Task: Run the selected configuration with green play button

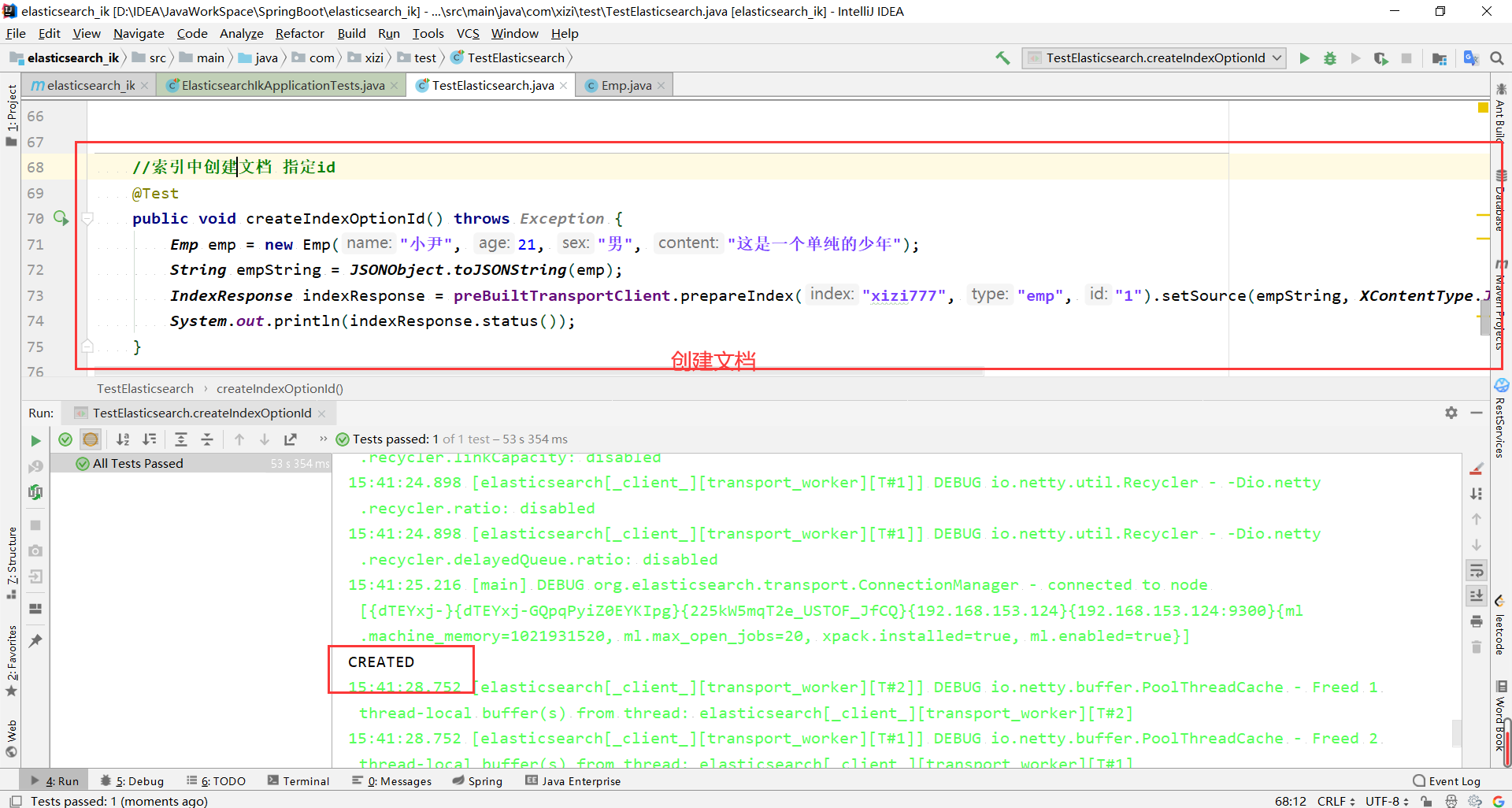Action: tap(1305, 58)
